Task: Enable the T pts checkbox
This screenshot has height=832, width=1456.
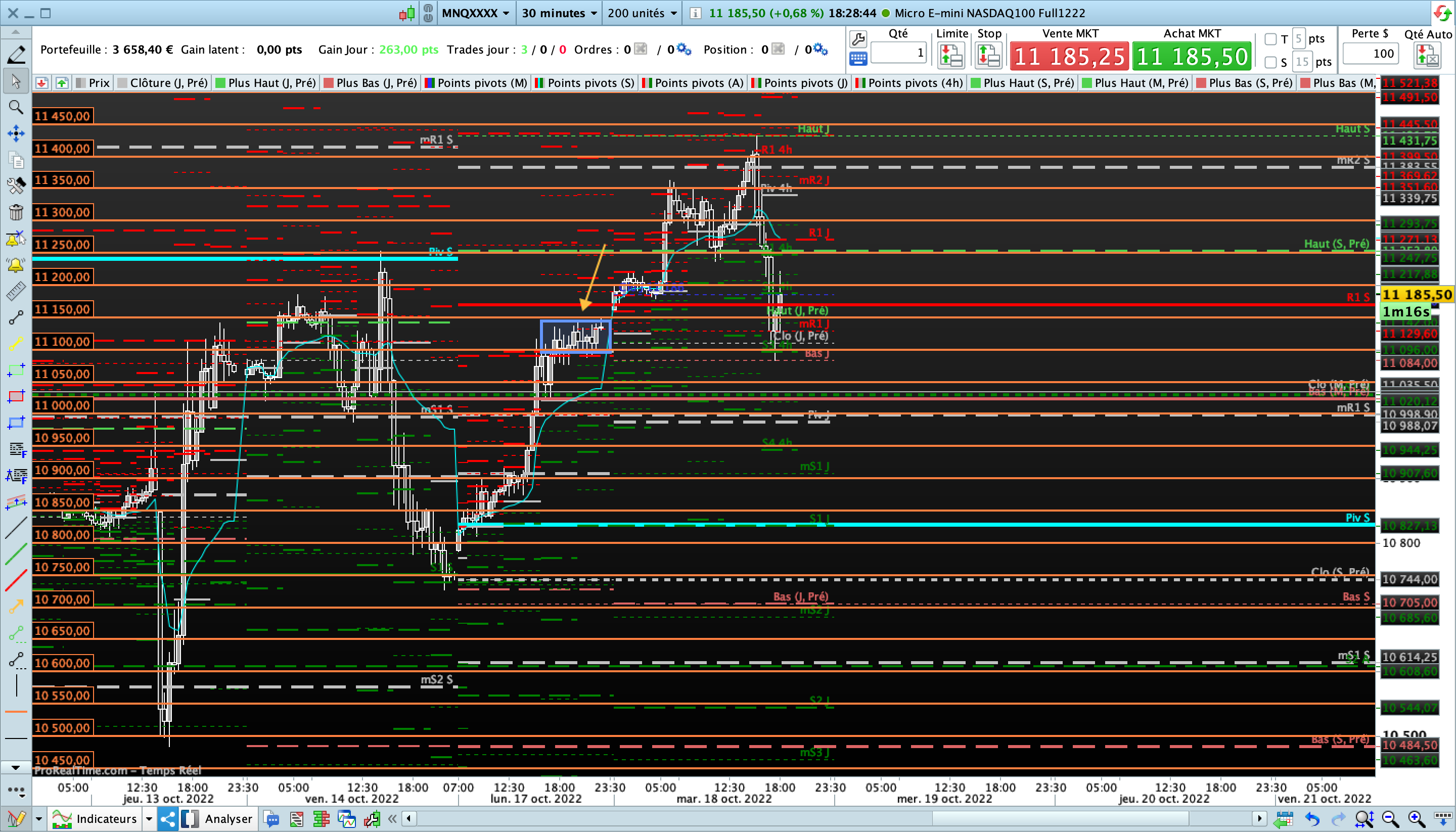Action: [x=1270, y=39]
